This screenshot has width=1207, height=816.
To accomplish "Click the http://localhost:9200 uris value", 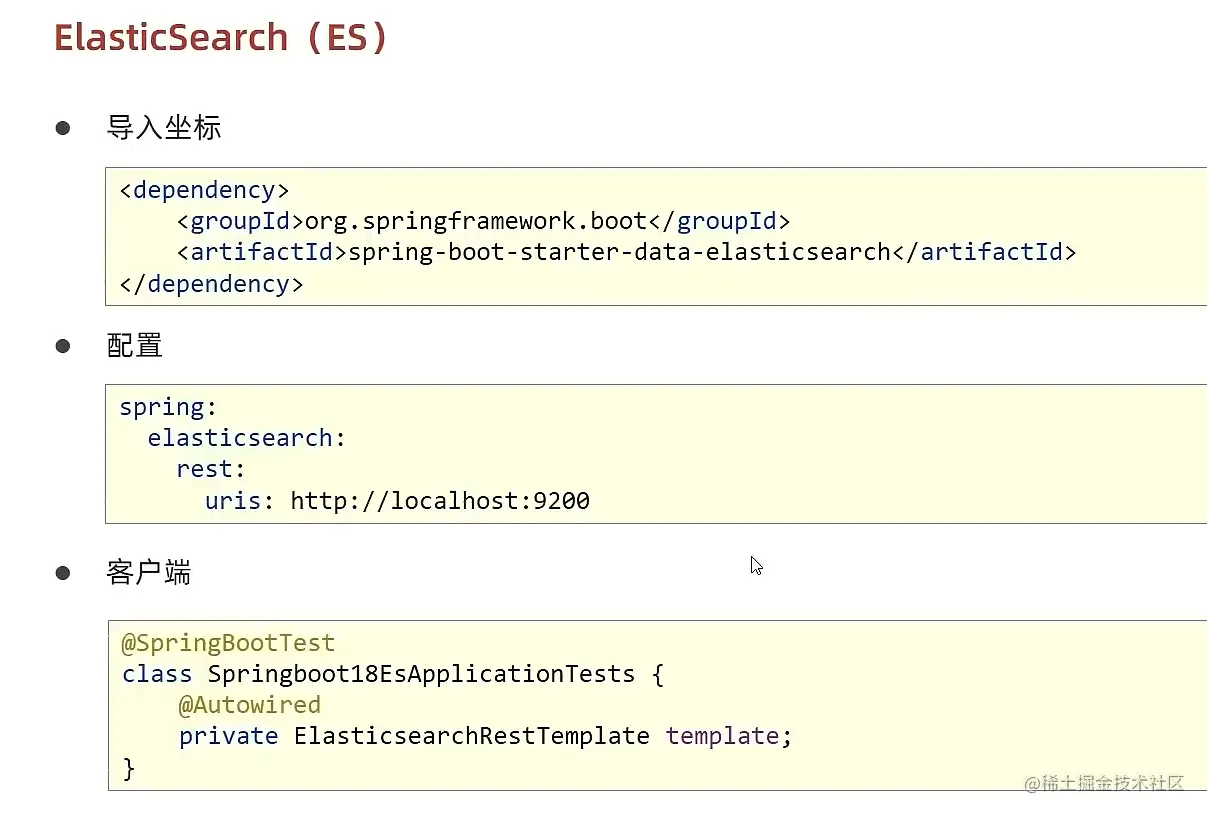I will click(440, 500).
